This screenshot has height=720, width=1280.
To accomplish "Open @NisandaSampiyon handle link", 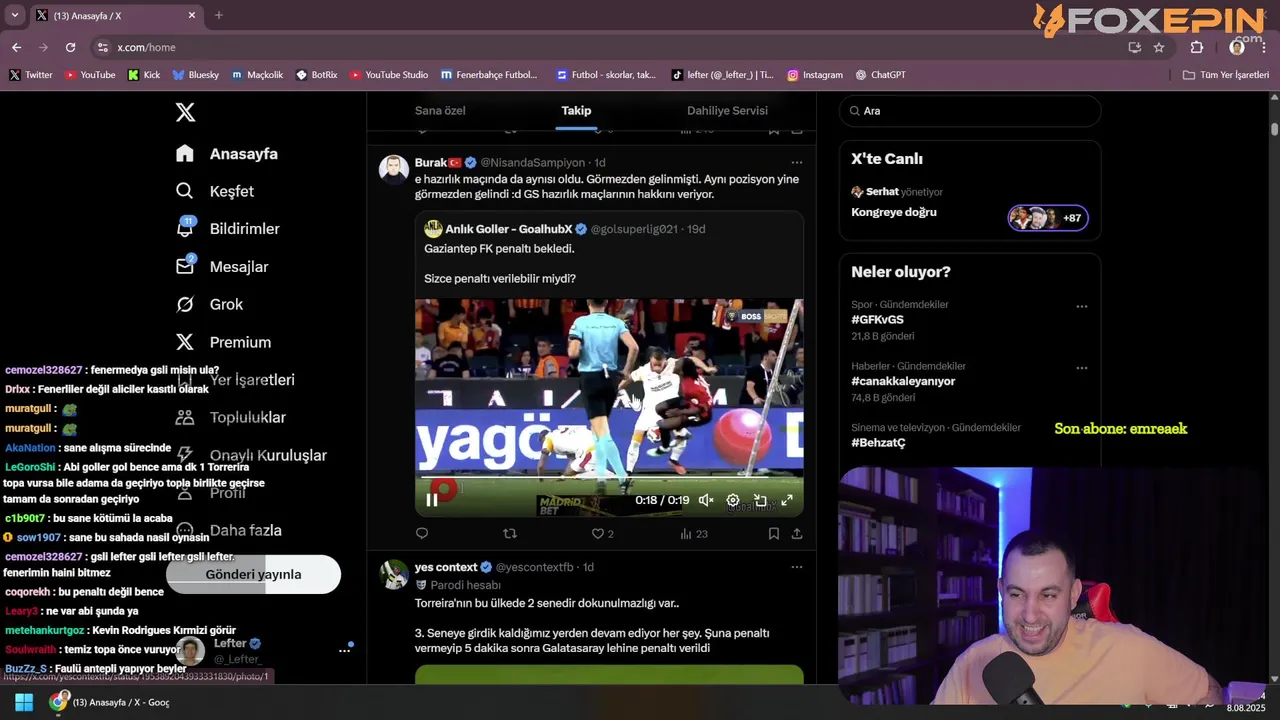I will pos(532,162).
